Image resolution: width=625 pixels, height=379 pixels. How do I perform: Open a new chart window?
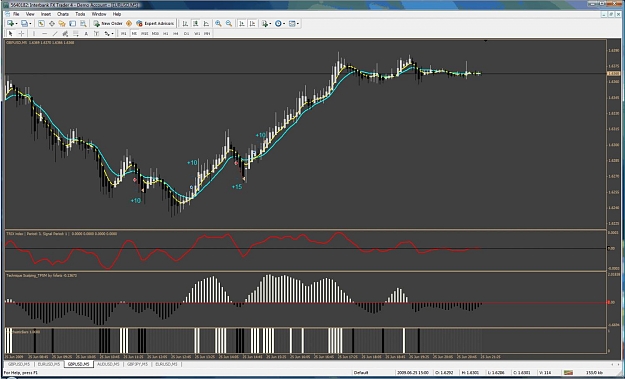[10, 24]
